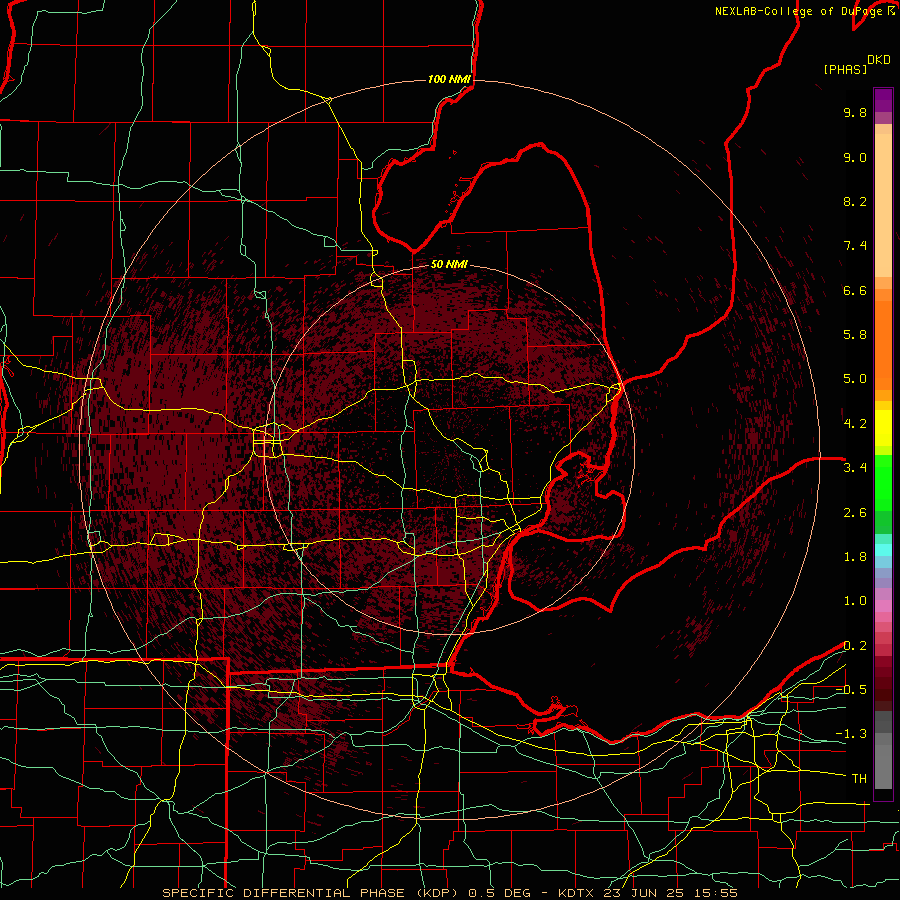
Task: Click the 0.2 value on the color scale
Action: pyautogui.click(x=855, y=646)
